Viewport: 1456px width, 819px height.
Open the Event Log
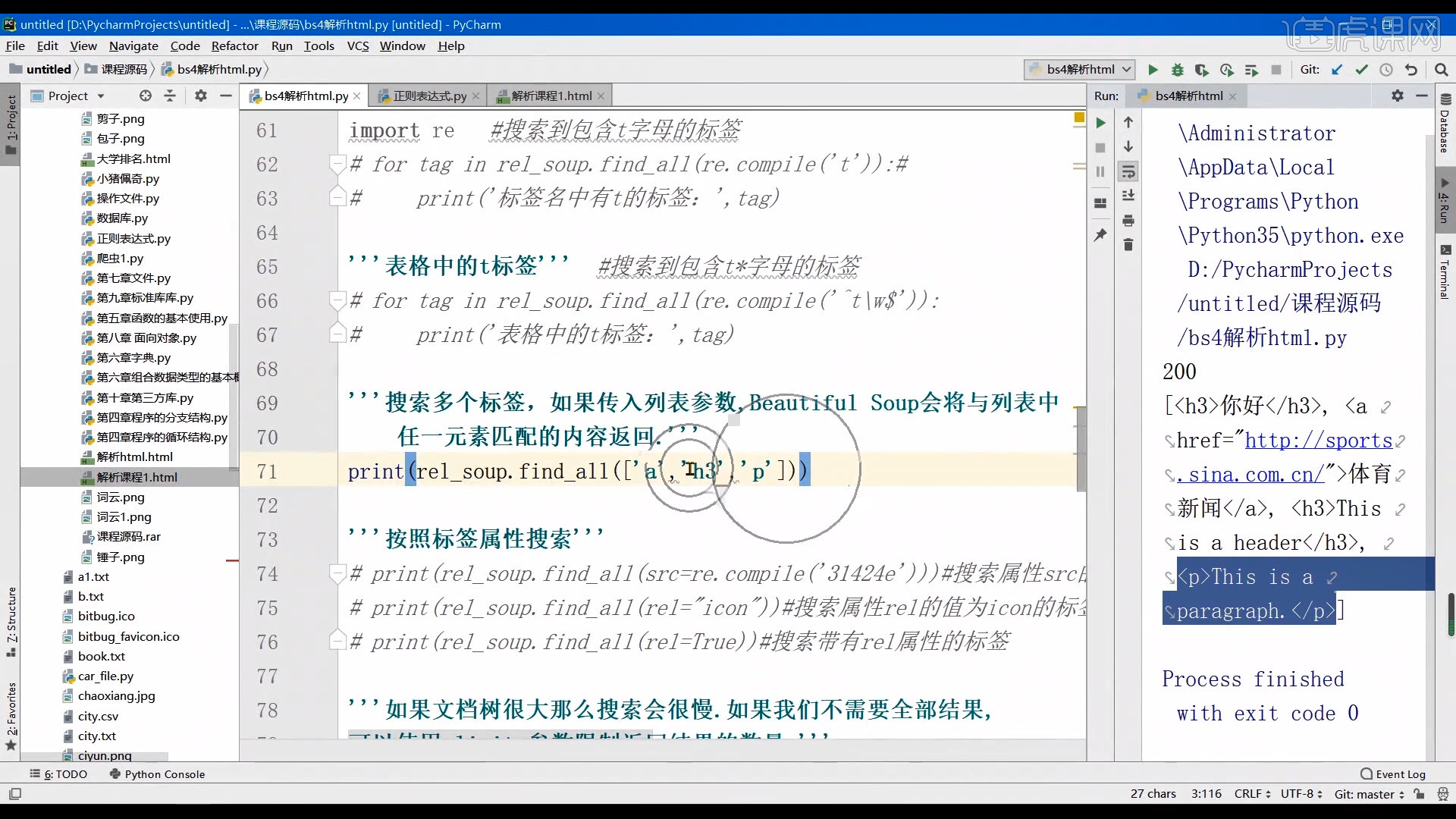click(x=1393, y=774)
